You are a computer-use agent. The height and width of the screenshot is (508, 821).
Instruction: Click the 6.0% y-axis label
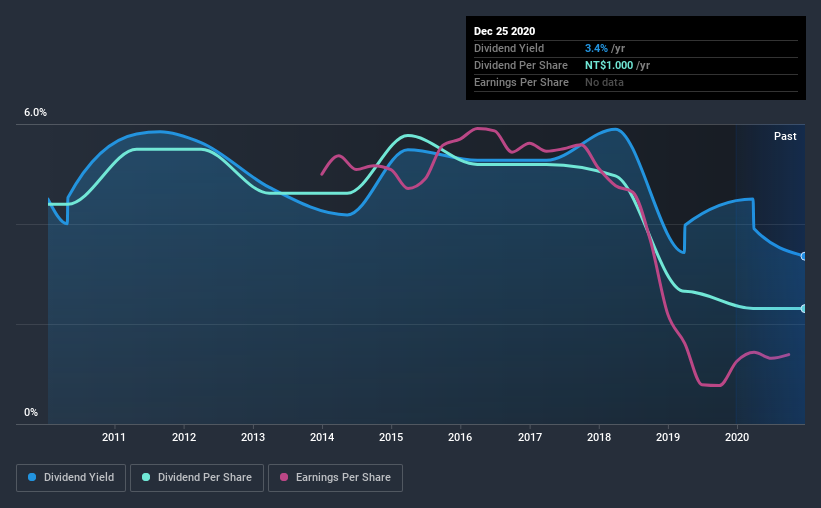click(35, 113)
